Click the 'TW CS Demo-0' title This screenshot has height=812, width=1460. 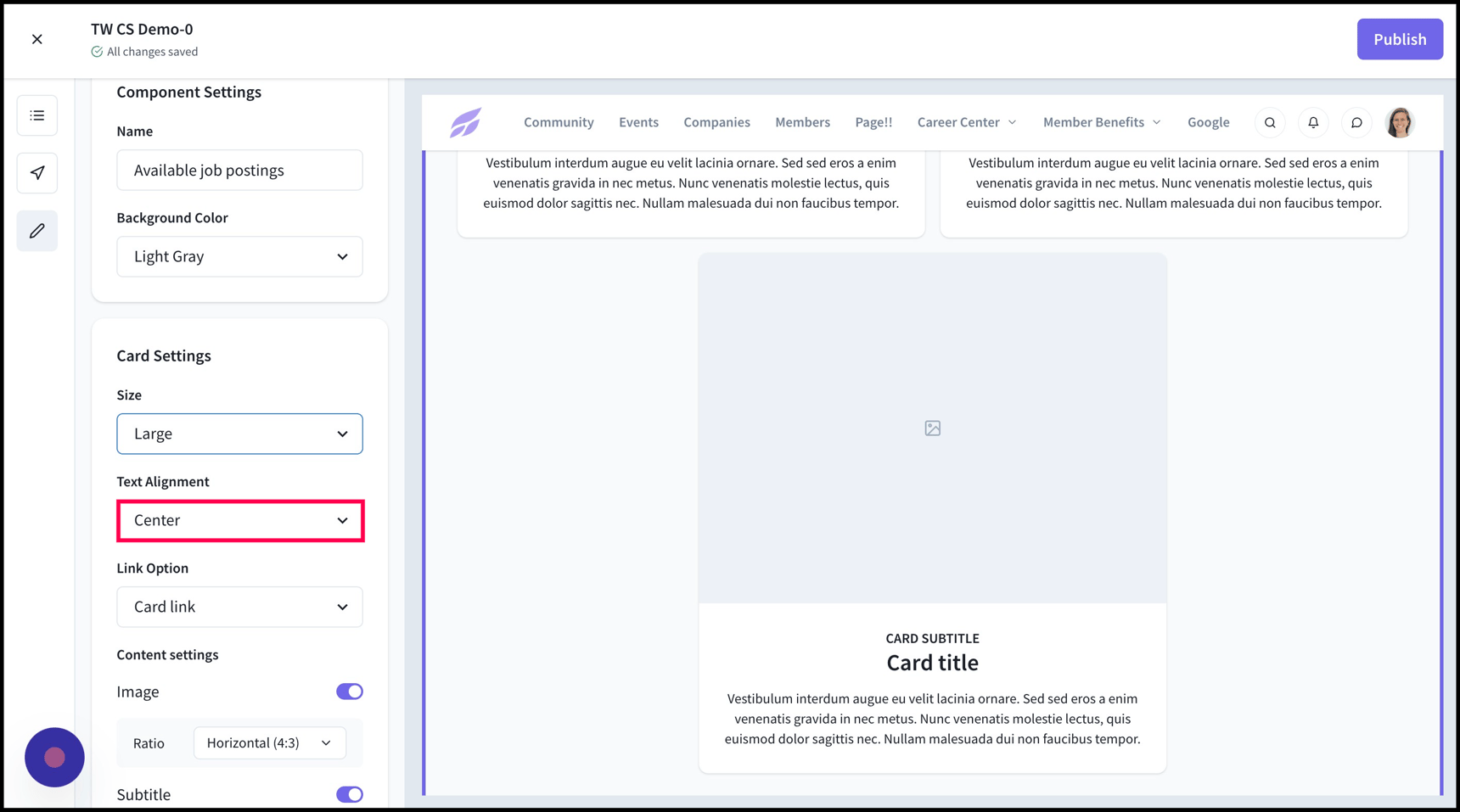click(x=142, y=29)
